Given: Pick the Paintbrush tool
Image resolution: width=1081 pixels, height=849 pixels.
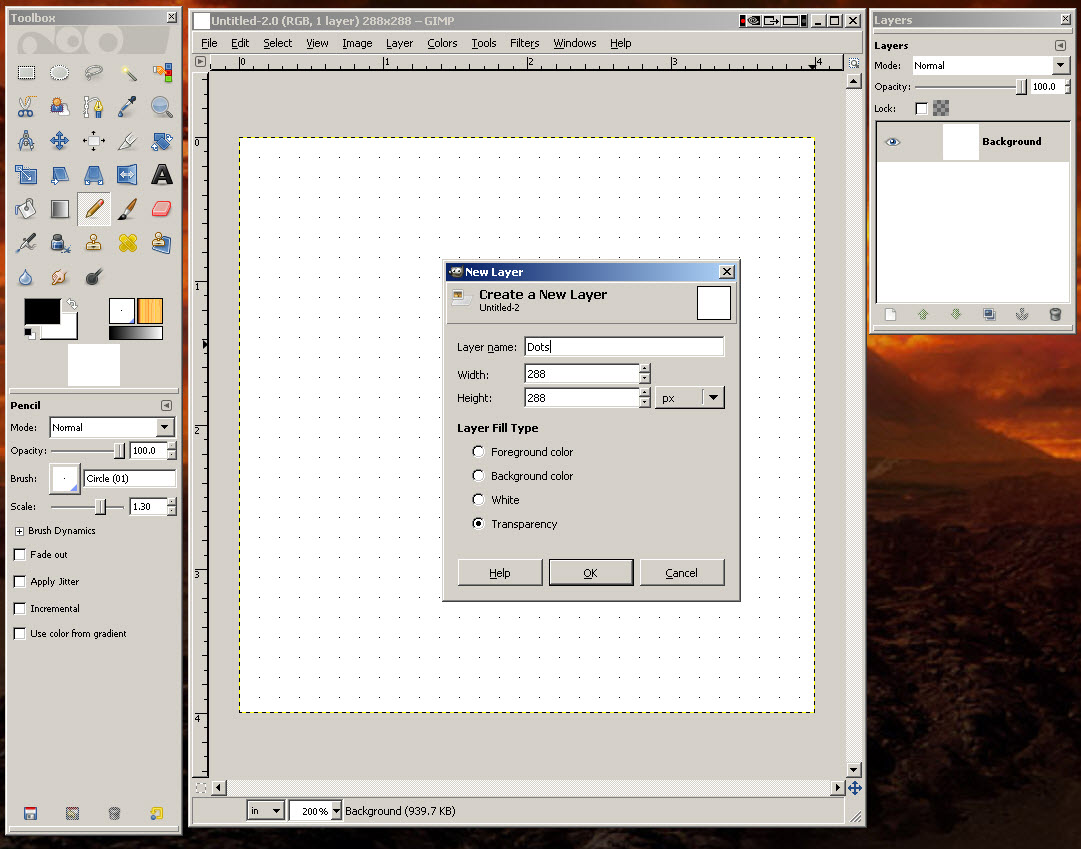Looking at the screenshot, I should pos(128,209).
